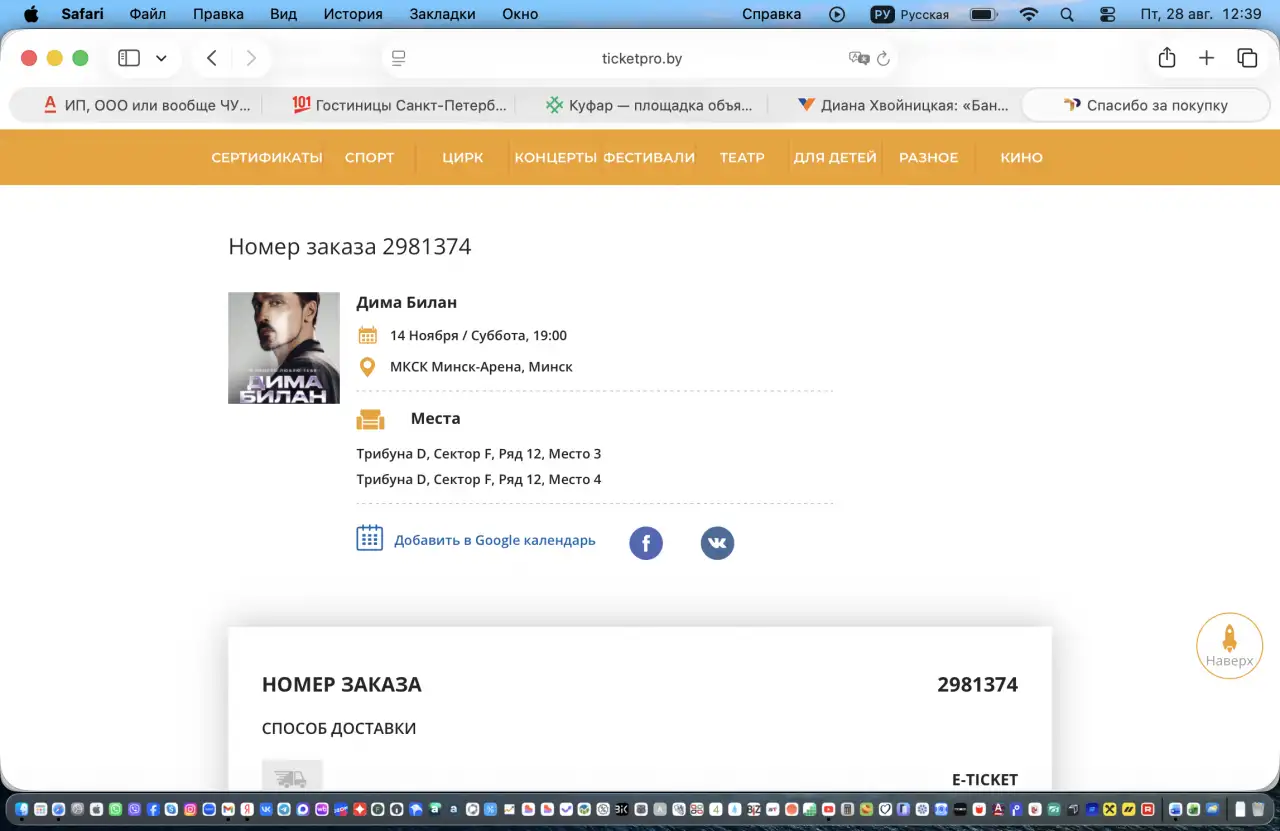Click the Google calendar icon
The image size is (1280, 831).
370,538
